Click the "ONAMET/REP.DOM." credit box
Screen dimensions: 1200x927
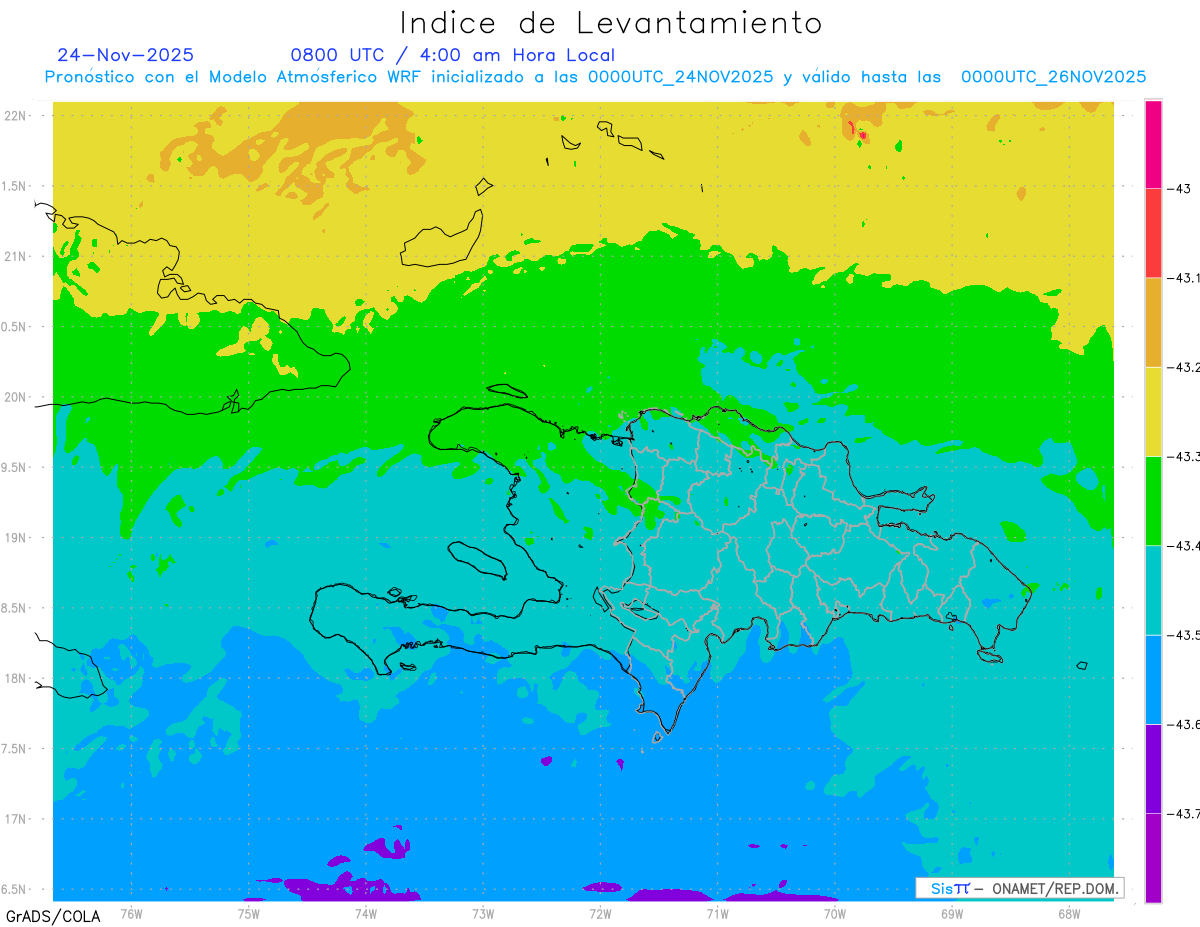coord(1020,888)
